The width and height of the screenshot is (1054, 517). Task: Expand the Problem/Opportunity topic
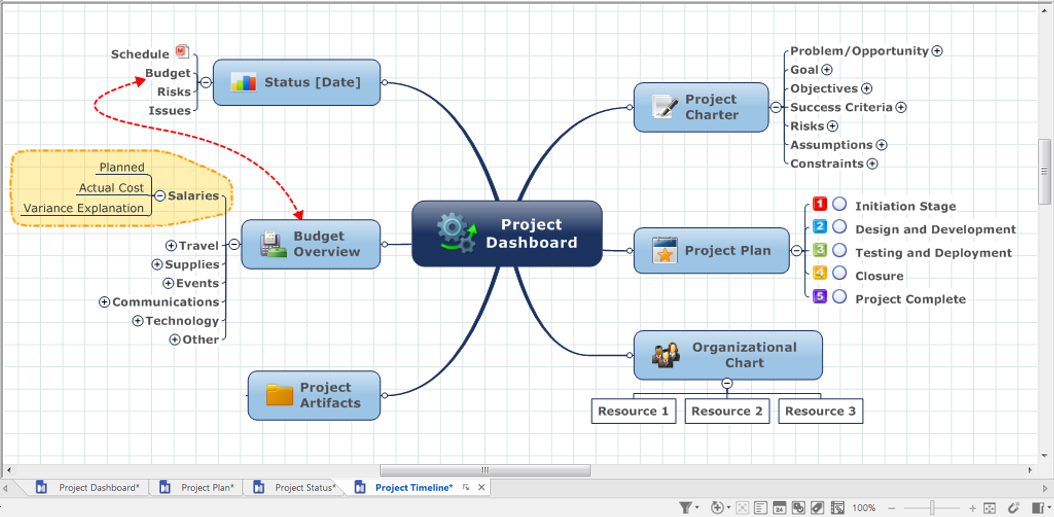coord(937,50)
